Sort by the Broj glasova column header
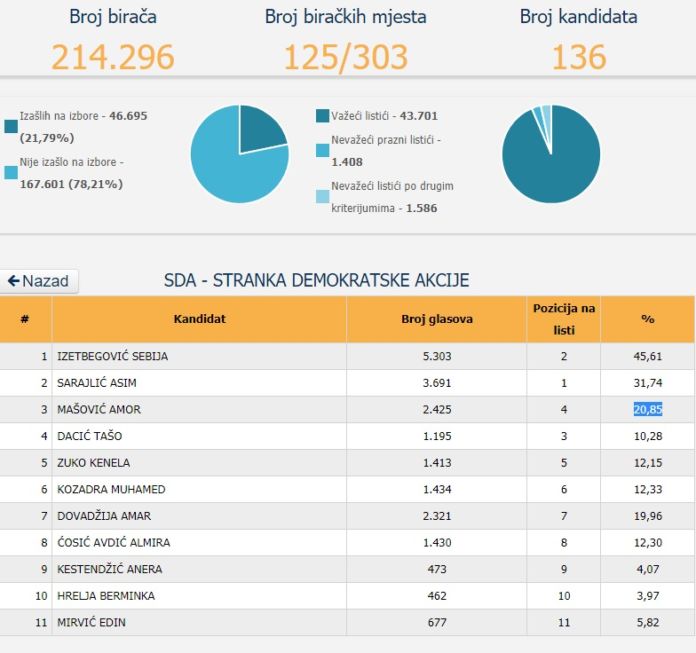 point(436,319)
